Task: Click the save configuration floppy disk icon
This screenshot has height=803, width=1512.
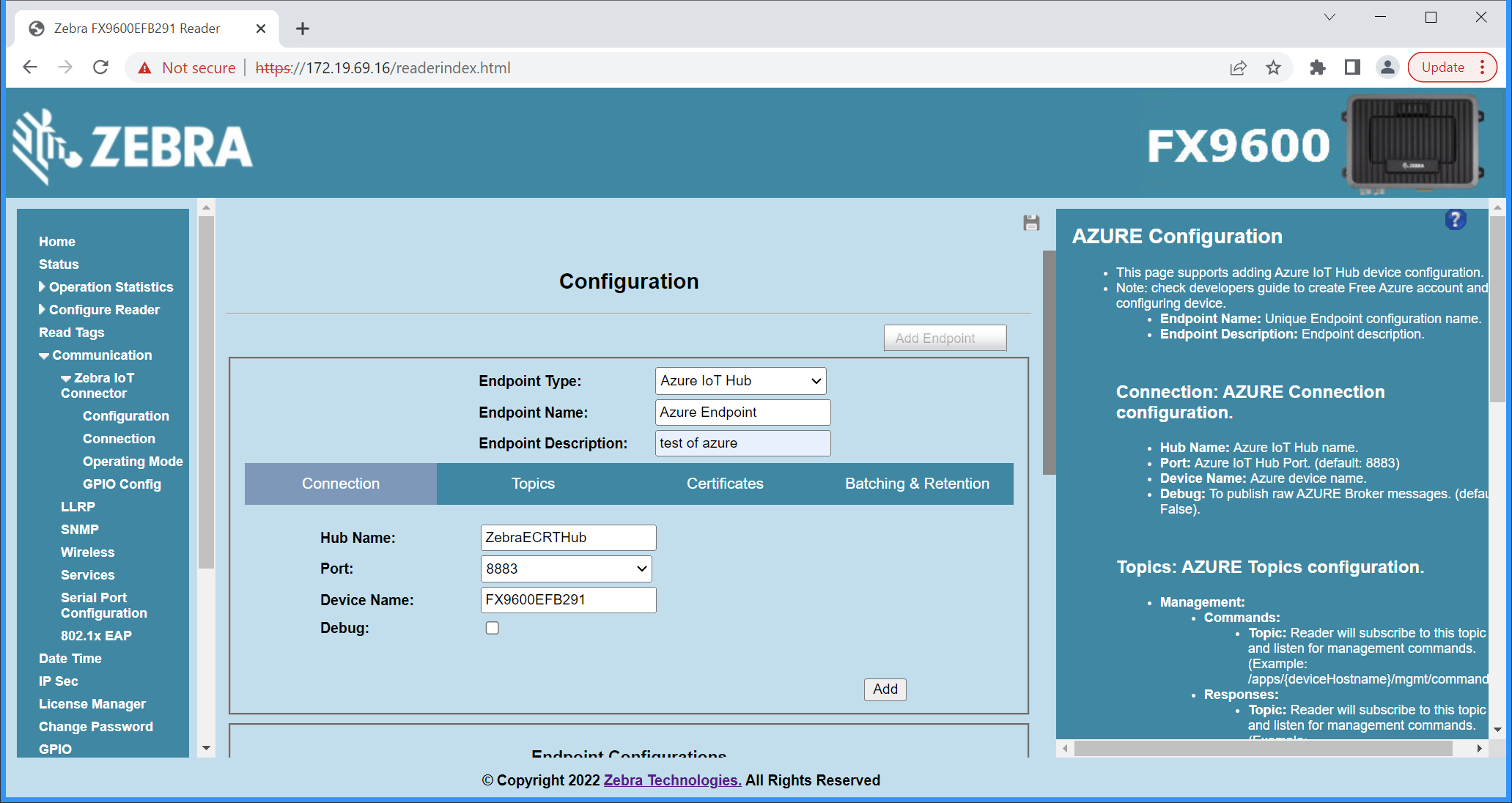Action: 1031,223
